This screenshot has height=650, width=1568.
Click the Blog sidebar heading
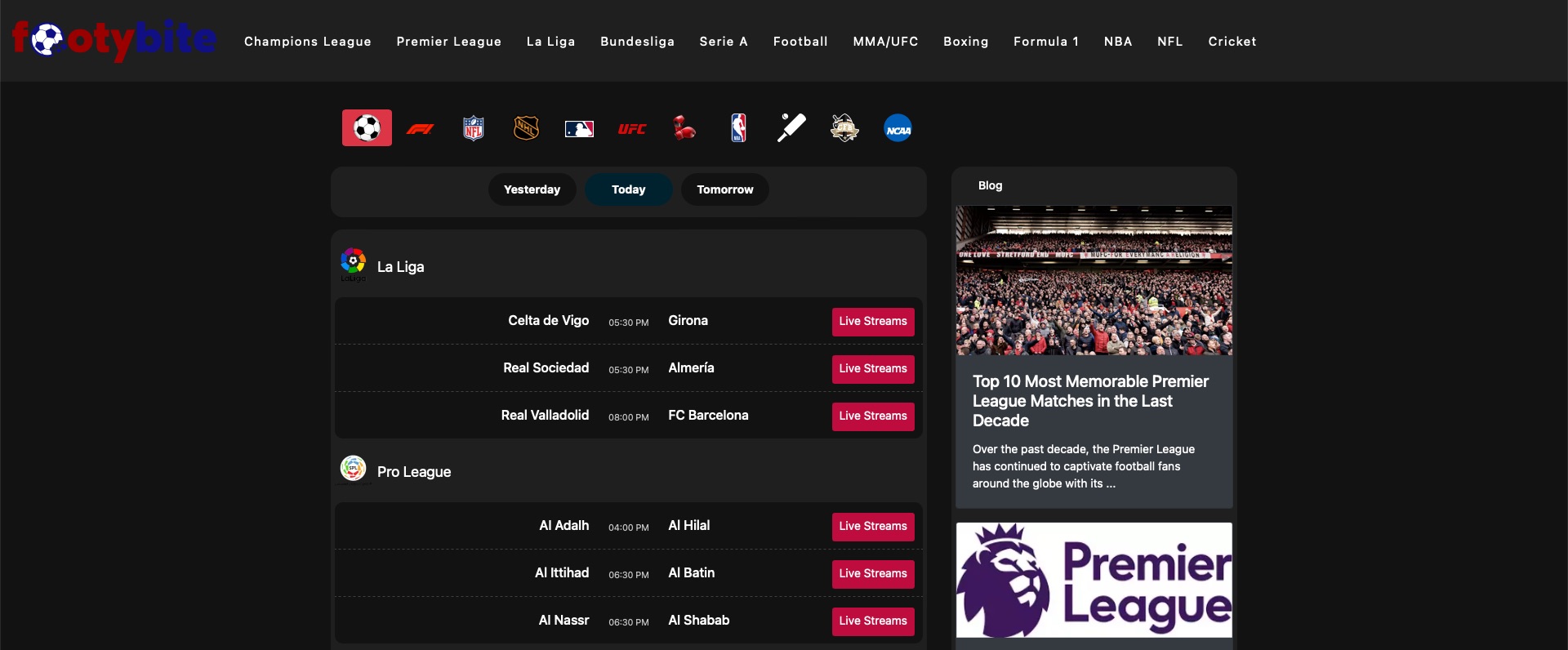(x=990, y=186)
